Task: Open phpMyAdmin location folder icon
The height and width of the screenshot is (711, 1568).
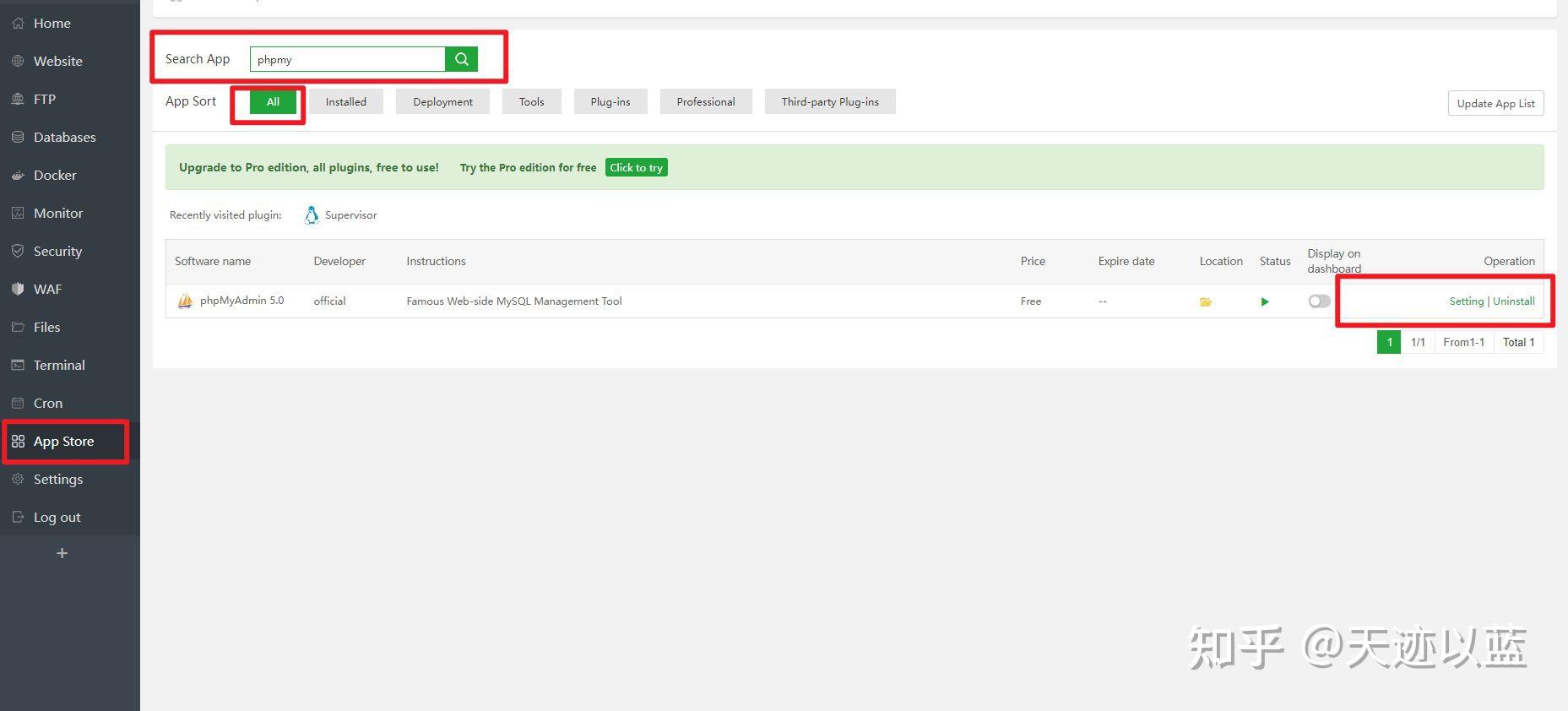Action: (1206, 301)
